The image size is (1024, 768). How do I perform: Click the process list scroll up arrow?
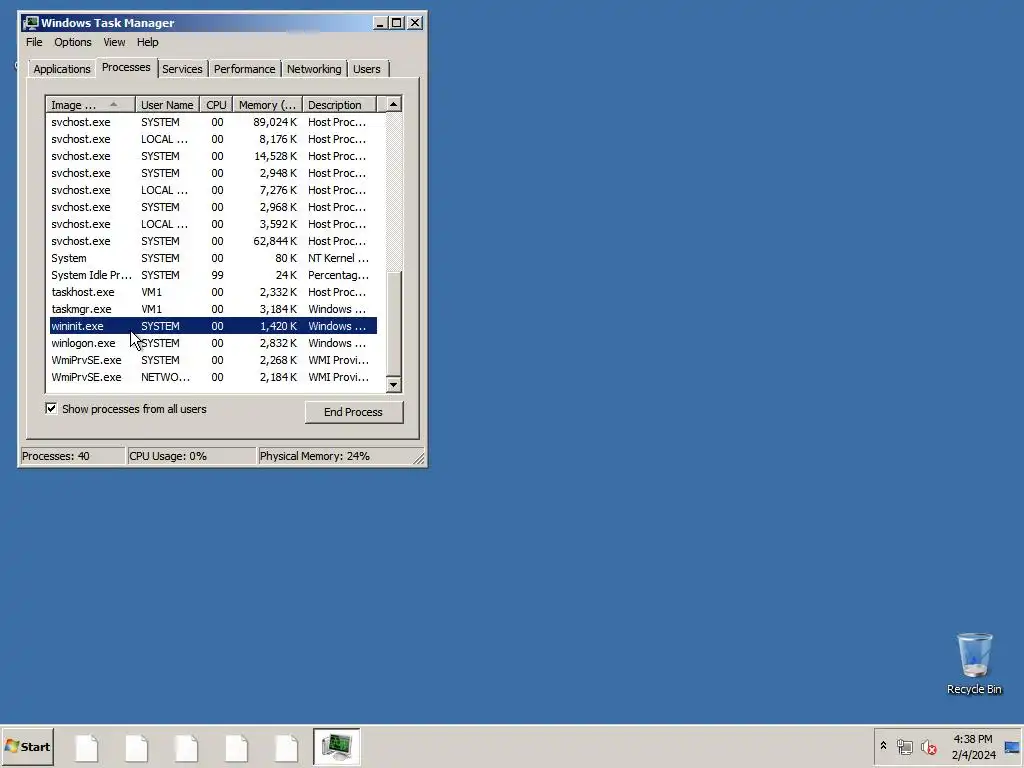(x=393, y=104)
